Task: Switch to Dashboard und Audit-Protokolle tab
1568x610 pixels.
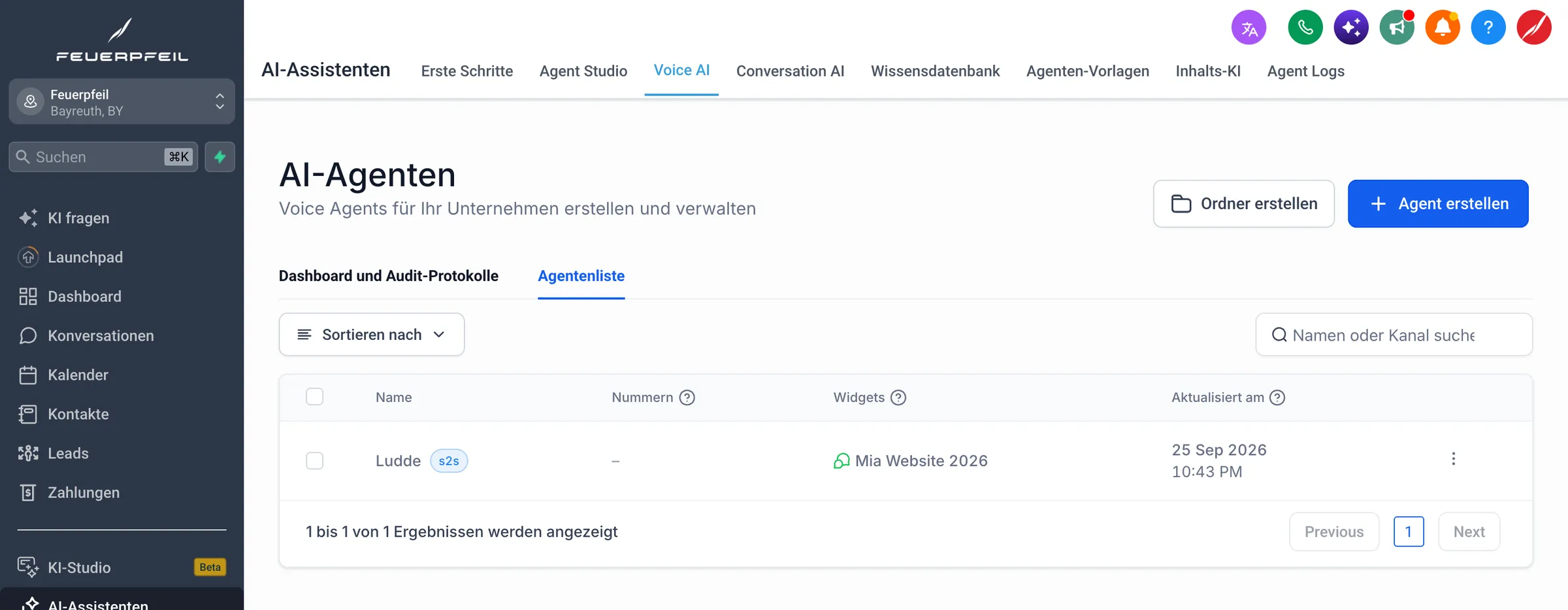Action: point(389,276)
